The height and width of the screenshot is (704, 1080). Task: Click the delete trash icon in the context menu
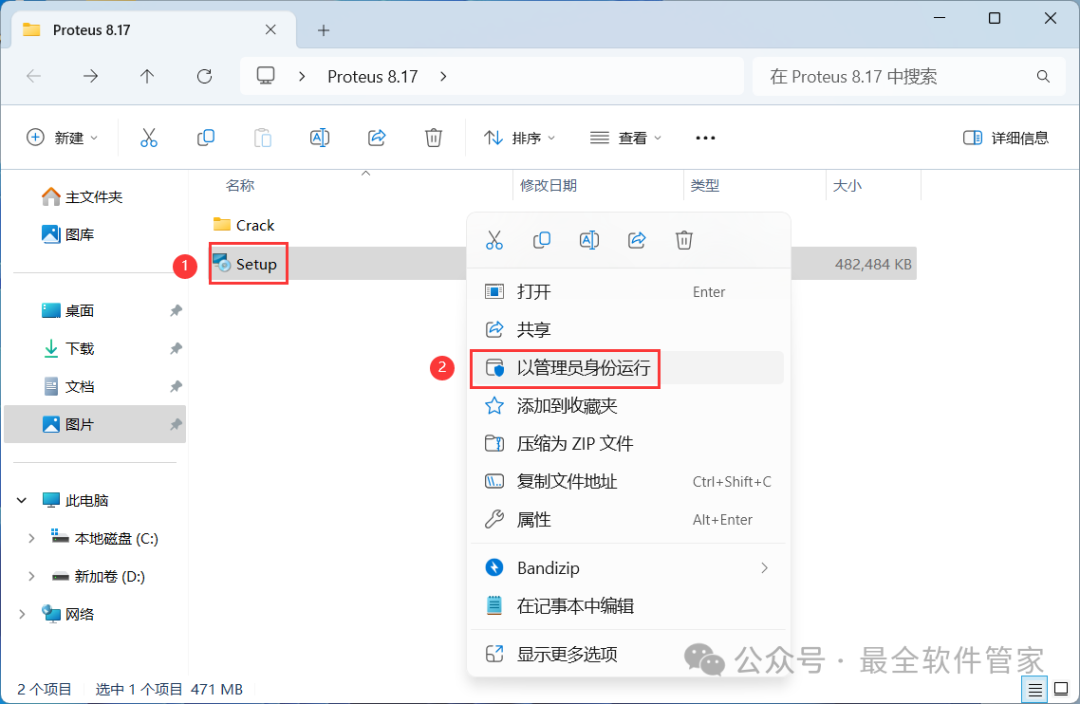[684, 240]
